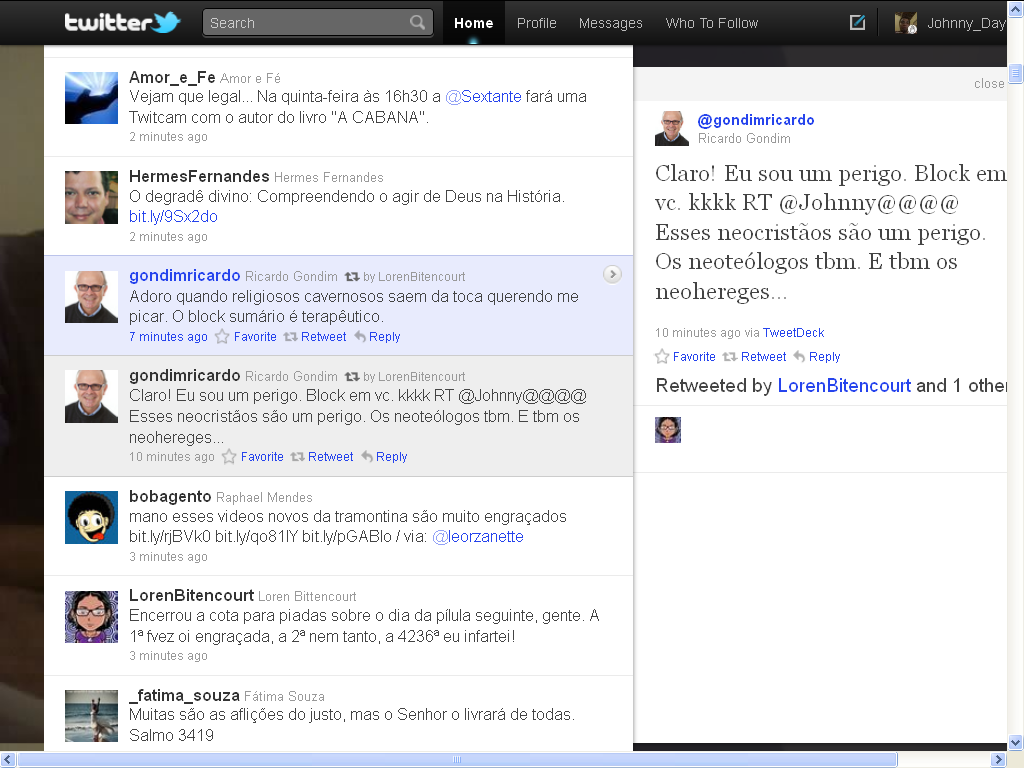This screenshot has width=1024, height=768.
Task: Open Ricardo Gondim avatar in detail pane
Action: pos(672,128)
